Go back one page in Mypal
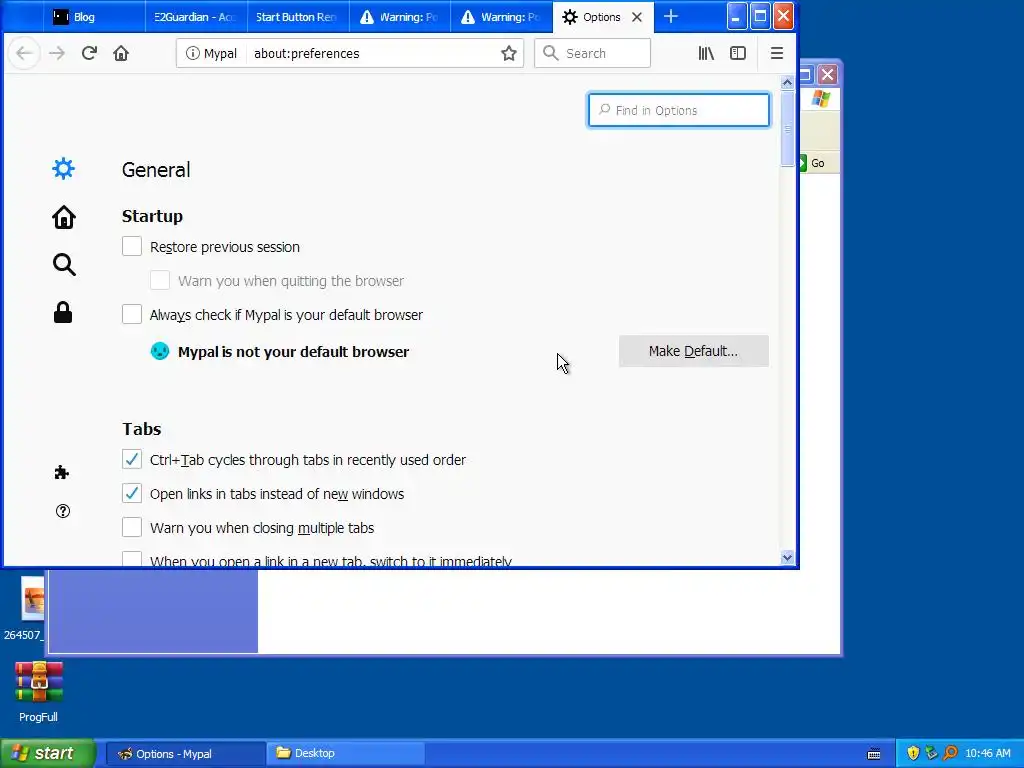Viewport: 1024px width, 768px height. [x=24, y=53]
